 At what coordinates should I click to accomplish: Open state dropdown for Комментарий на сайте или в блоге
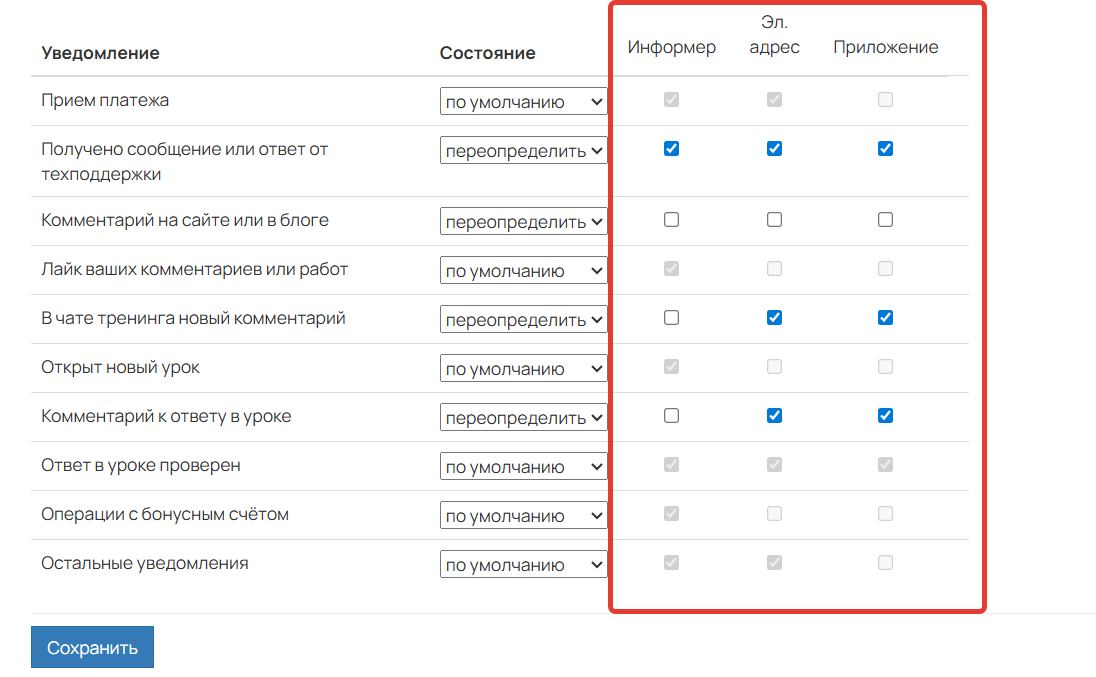524,221
